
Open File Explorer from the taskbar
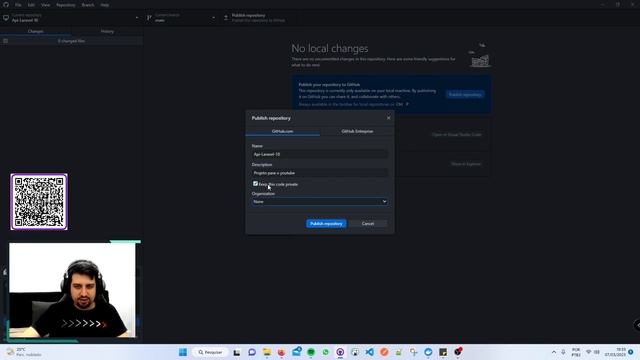click(267, 352)
